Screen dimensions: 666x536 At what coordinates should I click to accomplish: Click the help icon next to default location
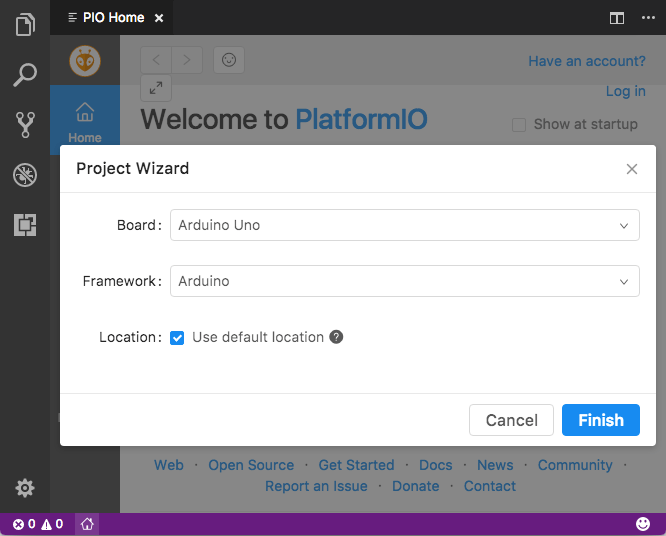[x=336, y=337]
